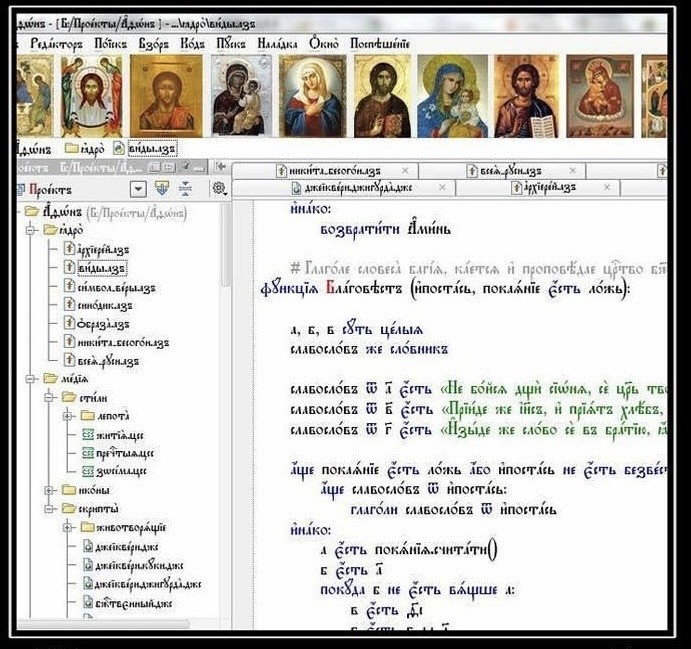Open the Пускъ menu
Viewport: 691px width, 649px height.
pyautogui.click(x=231, y=44)
